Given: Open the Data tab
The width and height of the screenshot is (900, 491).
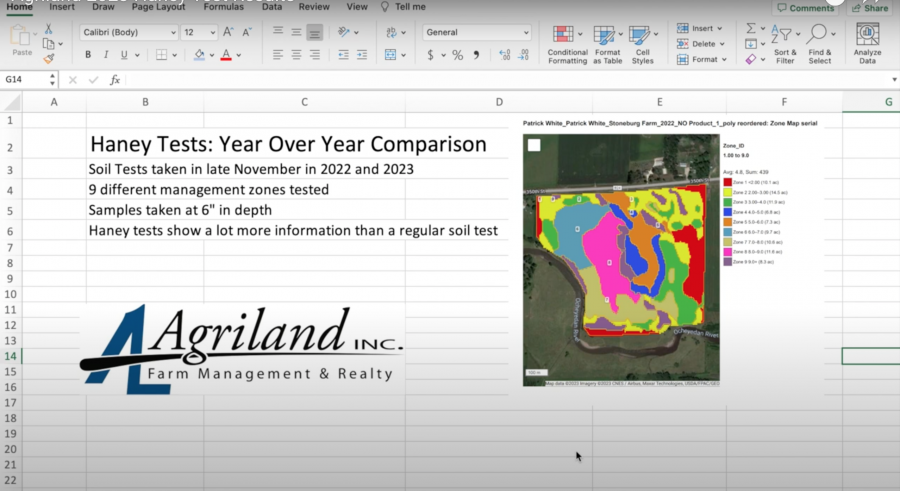Looking at the screenshot, I should pyautogui.click(x=272, y=7).
